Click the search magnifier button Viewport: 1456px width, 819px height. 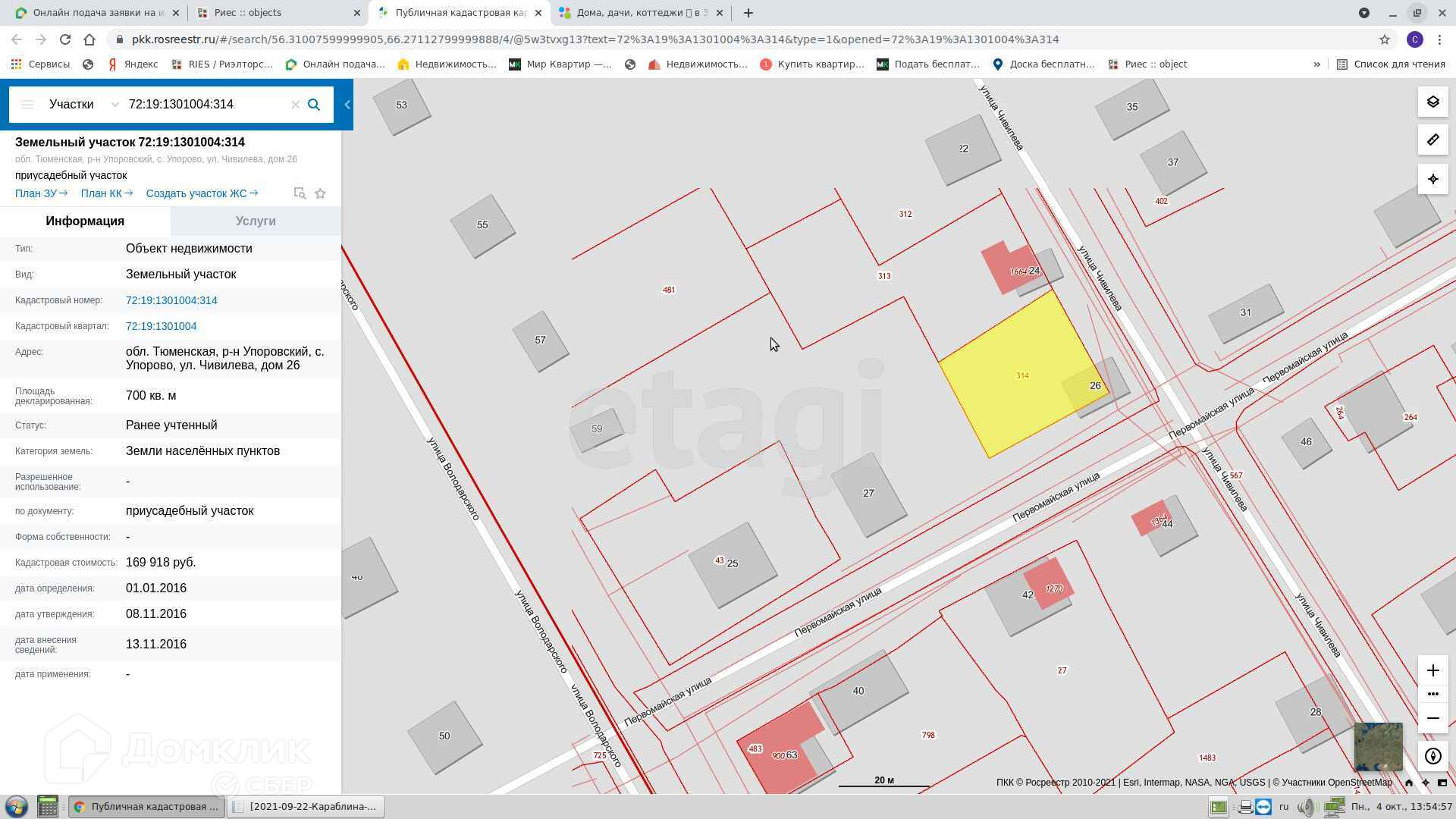pyautogui.click(x=314, y=105)
